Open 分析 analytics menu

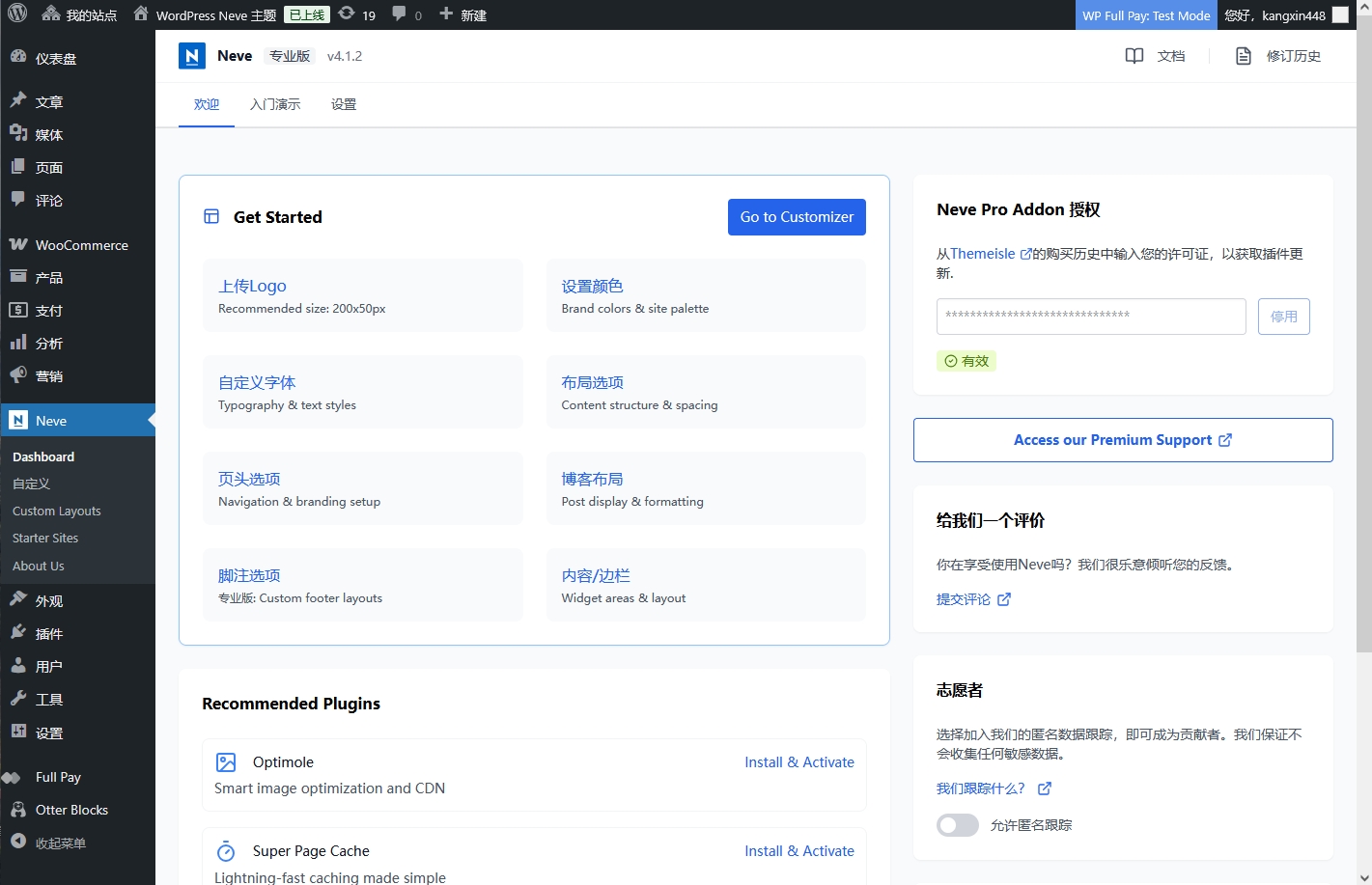77,343
